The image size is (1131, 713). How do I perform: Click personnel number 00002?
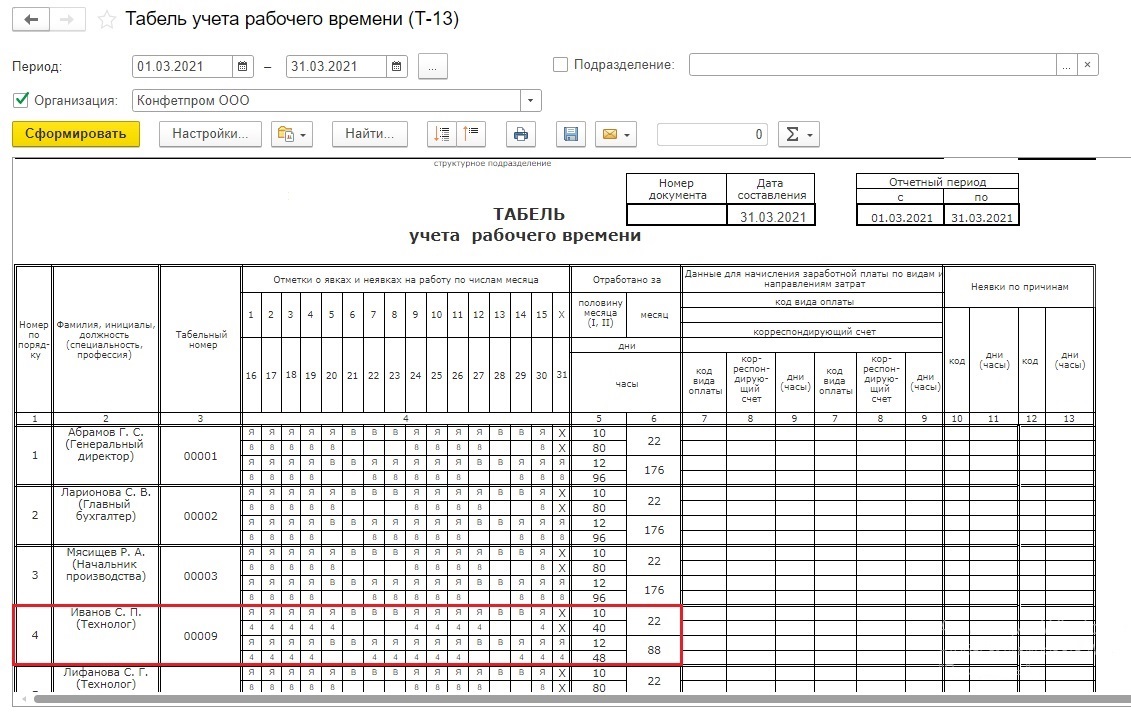[201, 516]
